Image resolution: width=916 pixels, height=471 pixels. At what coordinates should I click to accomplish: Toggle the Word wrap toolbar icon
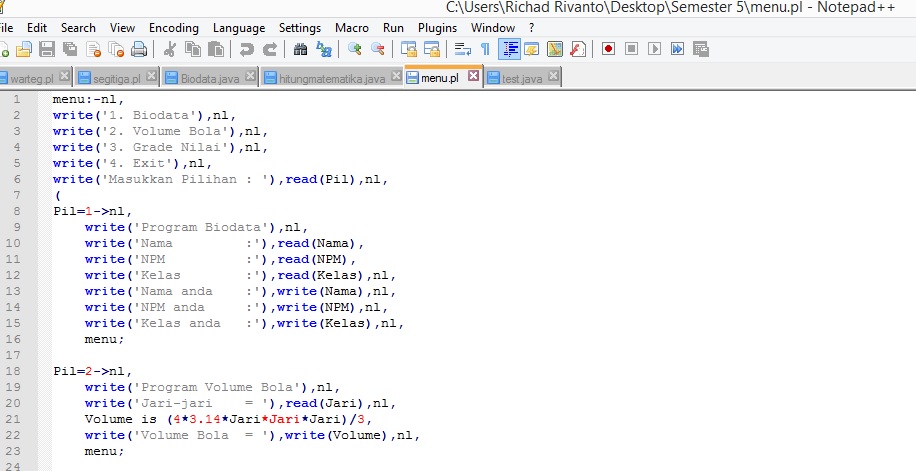pos(463,49)
